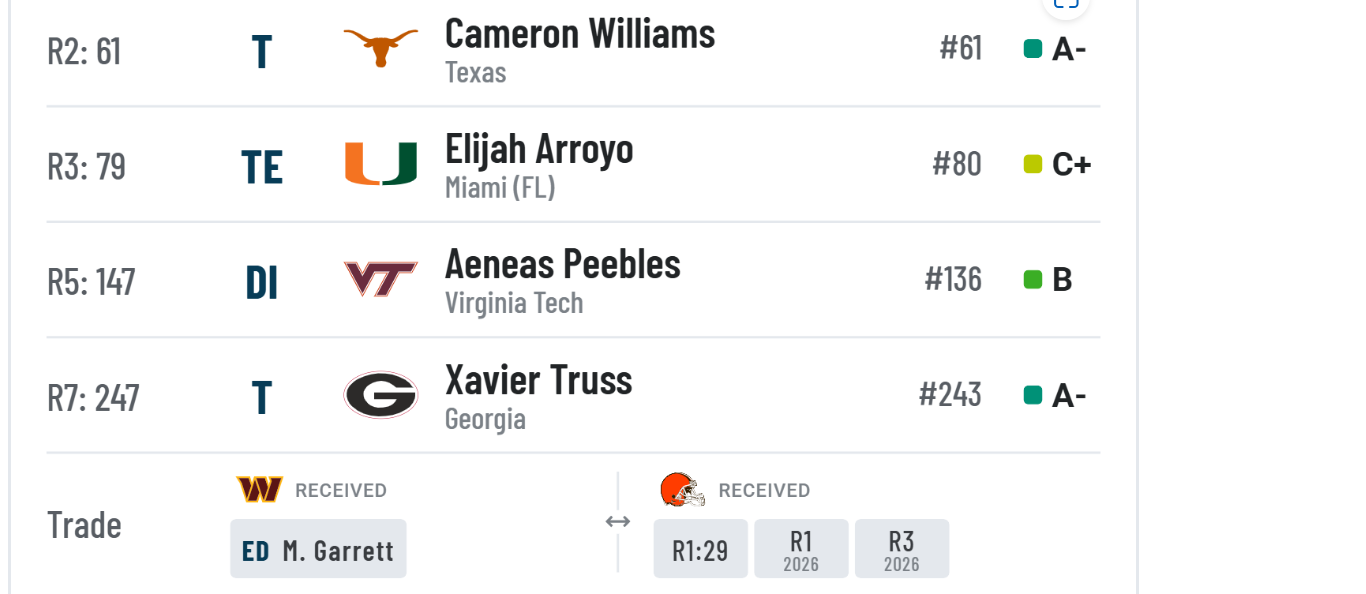The width and height of the screenshot is (1366, 594).
Task: Click the C+ grade swatch for Elijah Arroyo
Action: point(1033,164)
